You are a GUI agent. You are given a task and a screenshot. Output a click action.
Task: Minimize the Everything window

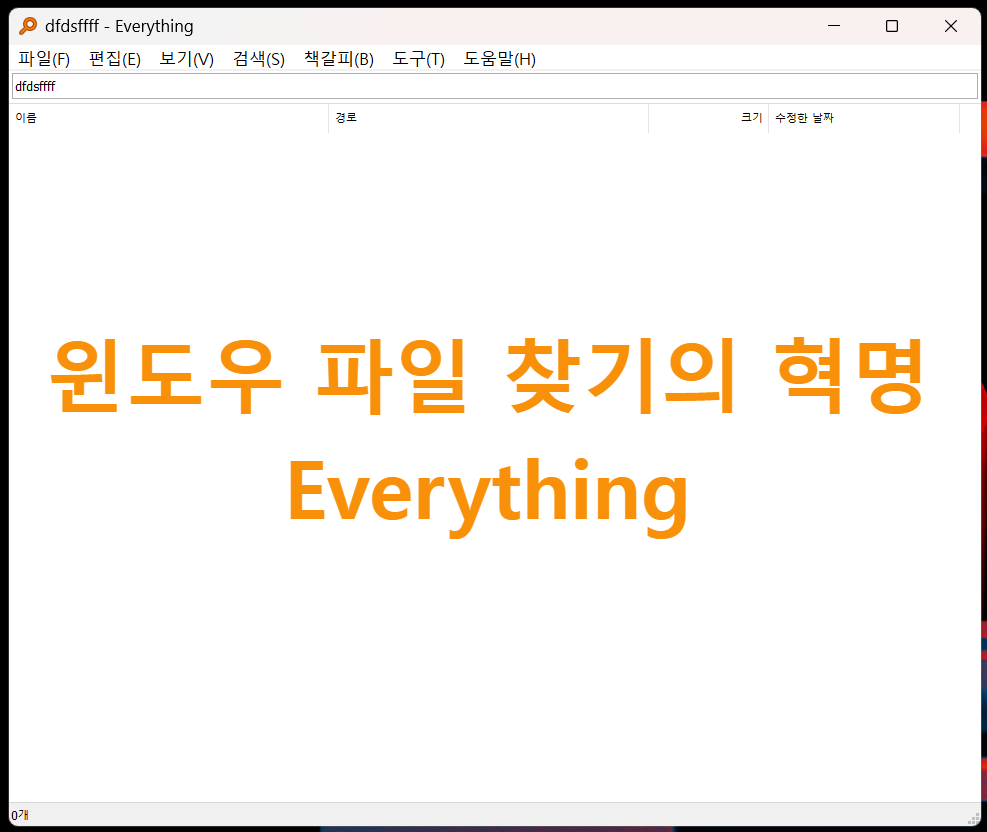[x=834, y=26]
